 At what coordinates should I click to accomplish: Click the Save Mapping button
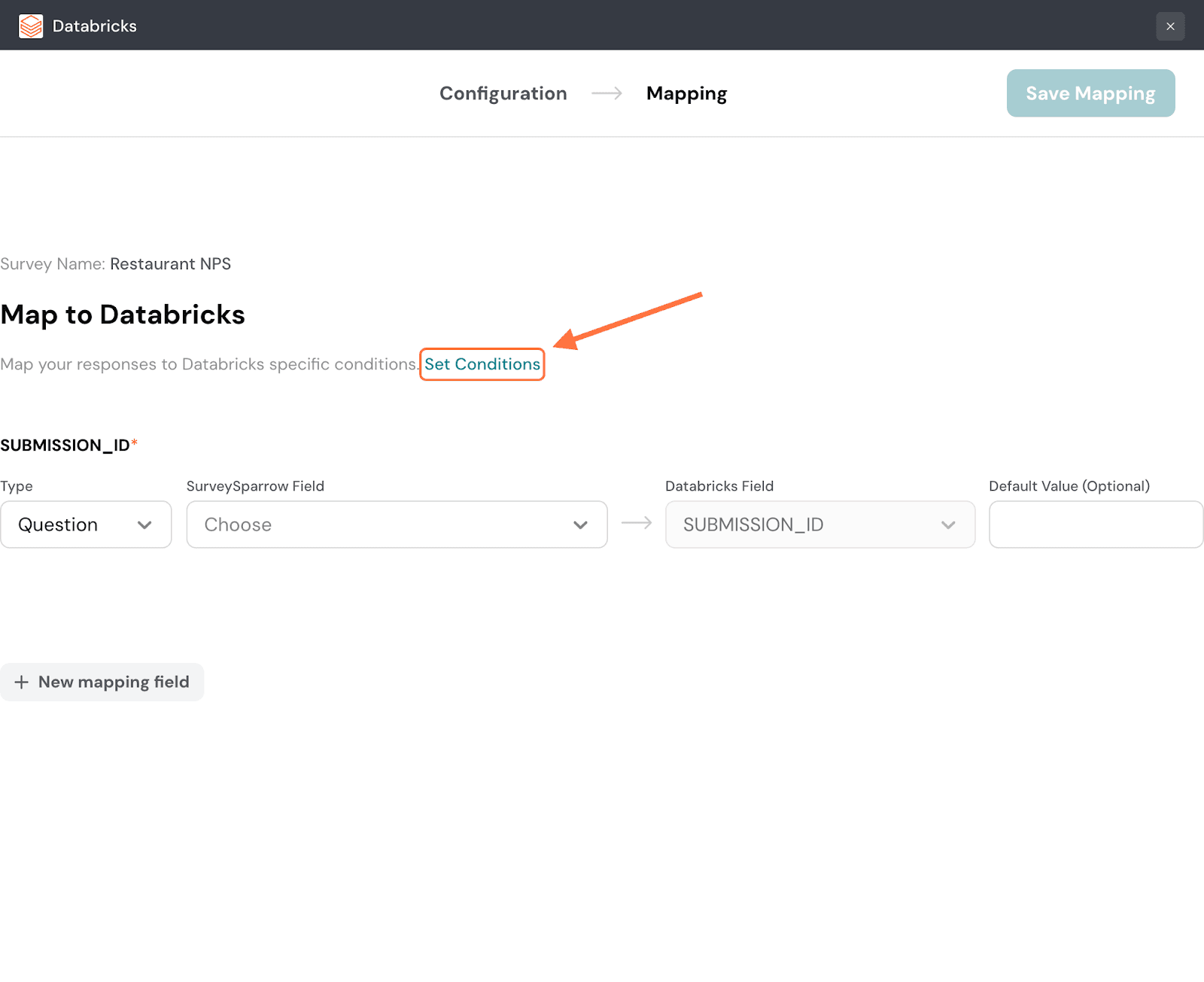[1090, 93]
